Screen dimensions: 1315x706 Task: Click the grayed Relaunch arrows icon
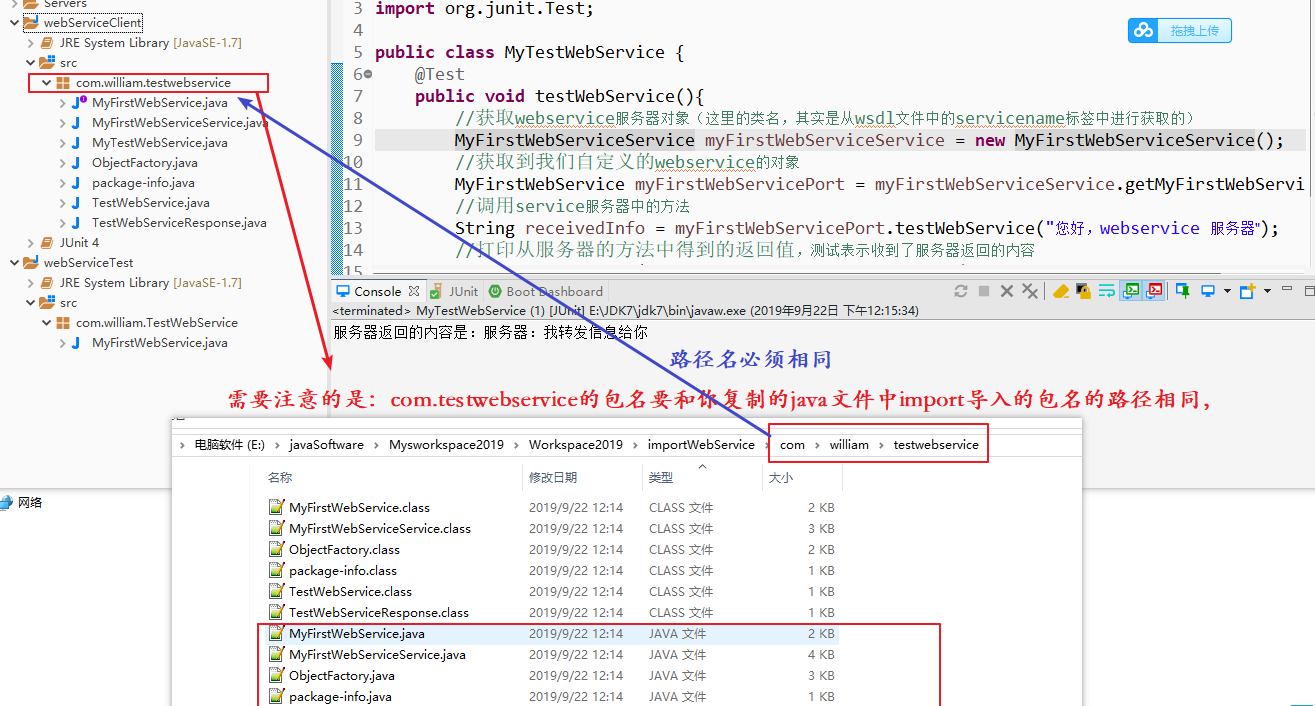(961, 291)
